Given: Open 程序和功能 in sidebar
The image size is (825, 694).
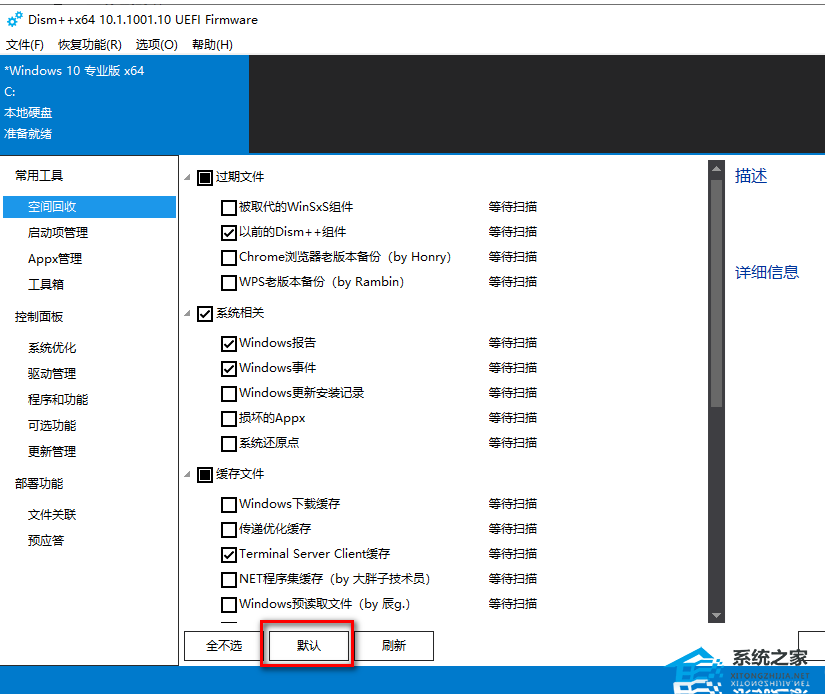Looking at the screenshot, I should (58, 399).
